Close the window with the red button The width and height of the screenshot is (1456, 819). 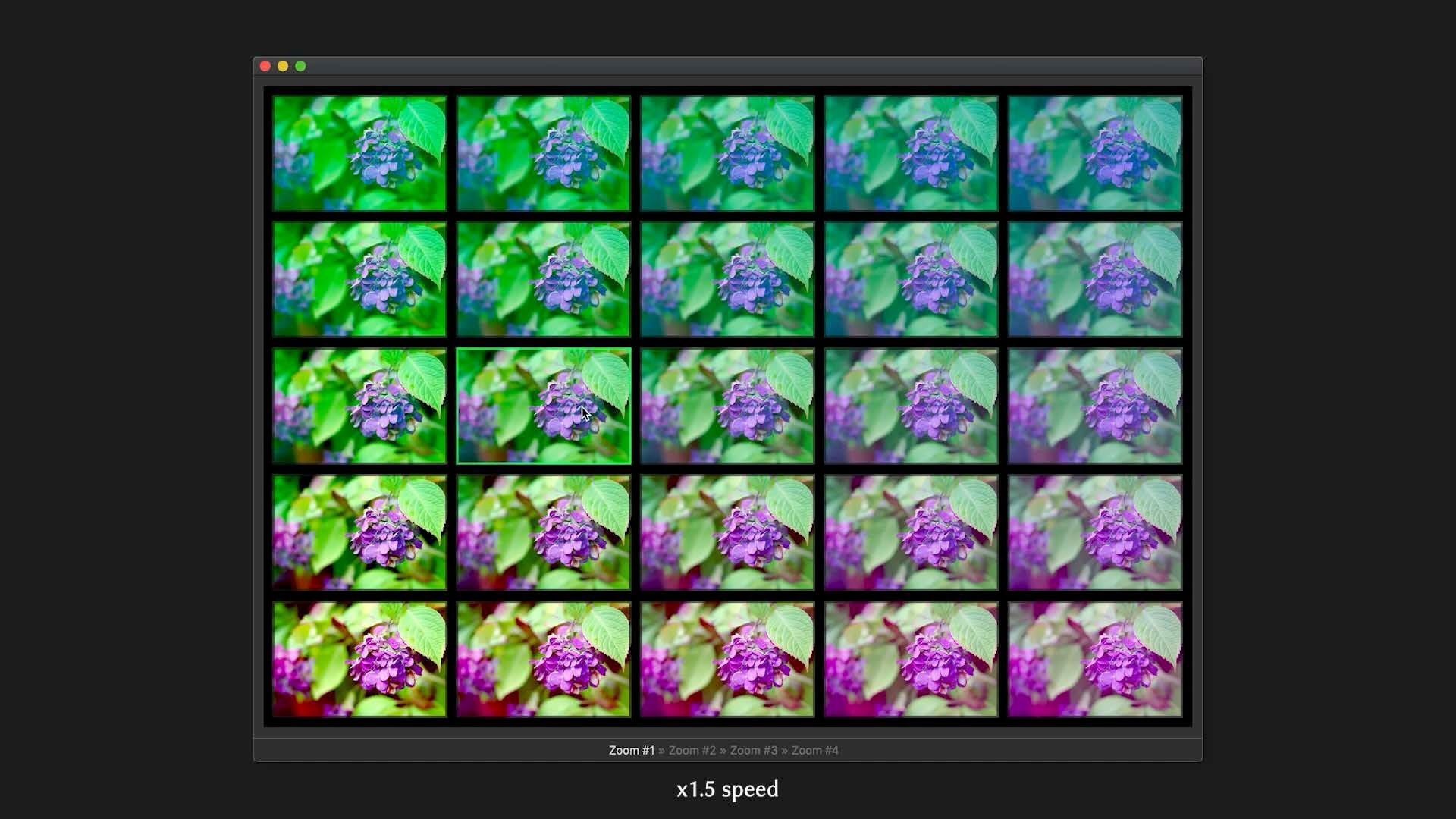point(265,66)
